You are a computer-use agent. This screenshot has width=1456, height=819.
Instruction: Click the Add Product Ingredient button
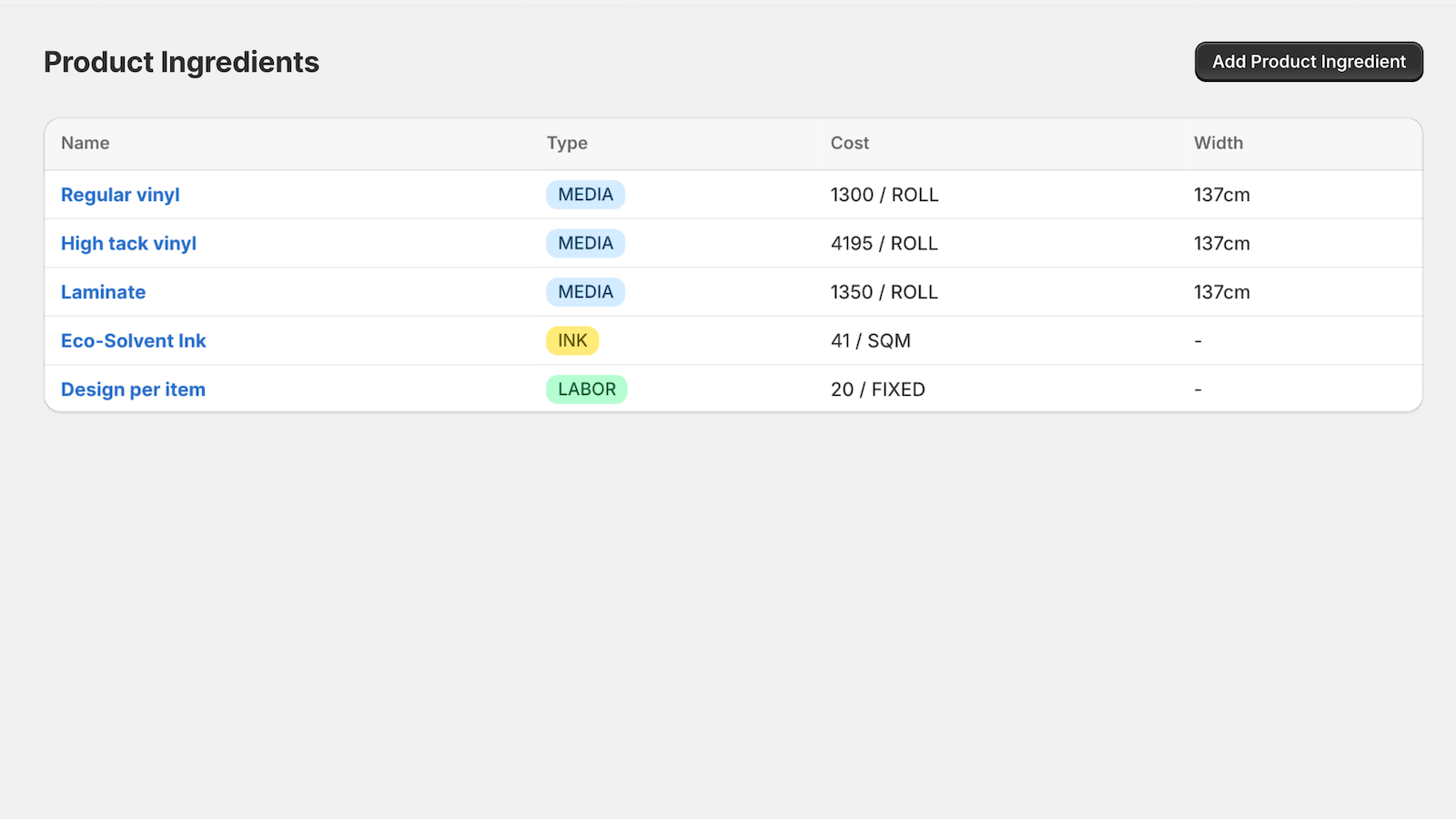[x=1309, y=62]
